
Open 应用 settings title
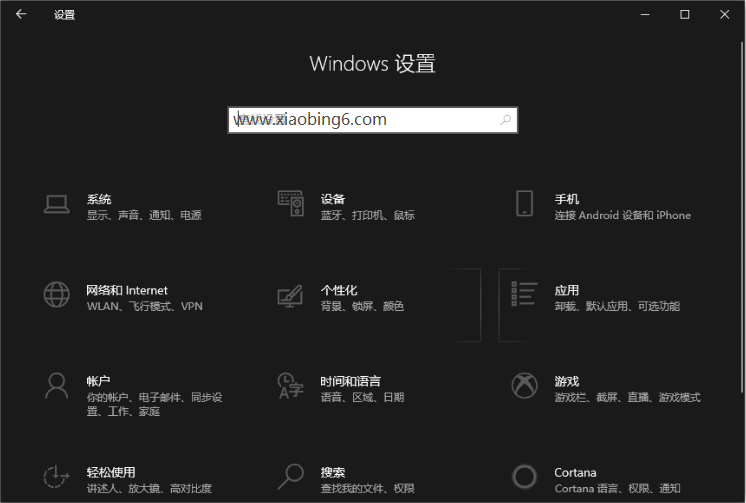pos(567,290)
